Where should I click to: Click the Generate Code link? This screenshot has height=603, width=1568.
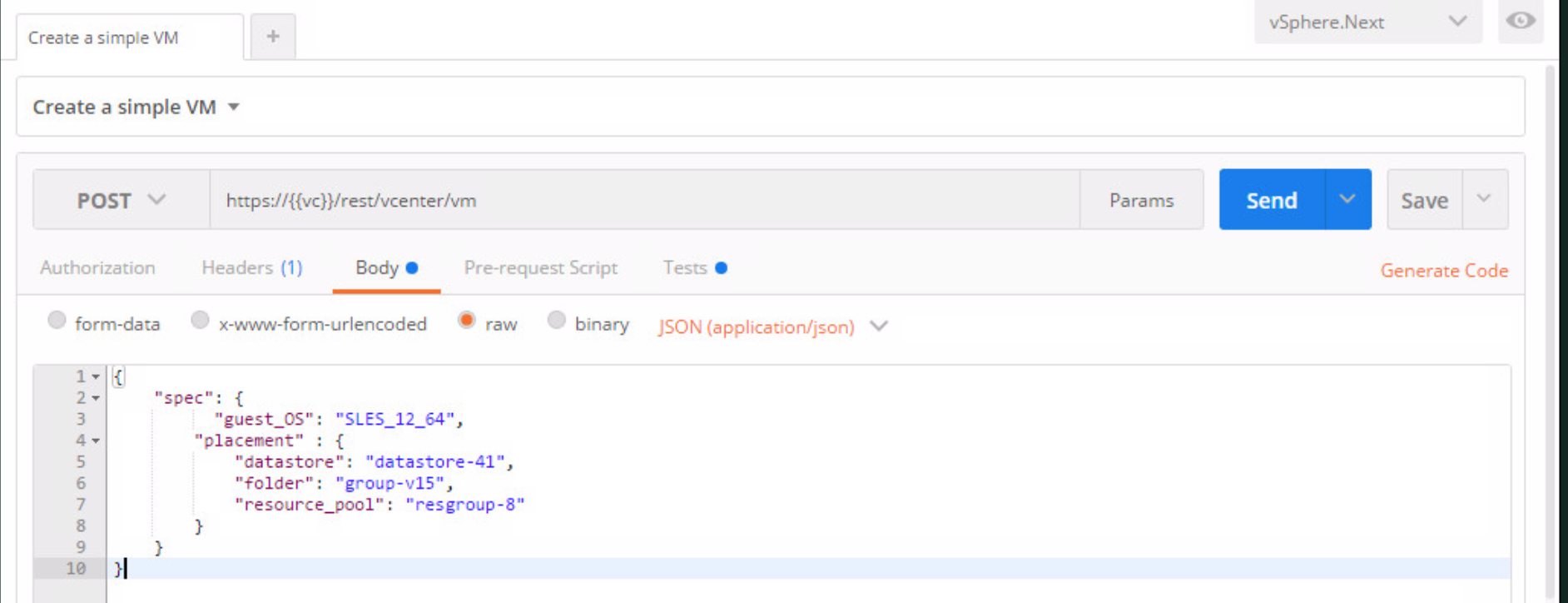(1444, 271)
